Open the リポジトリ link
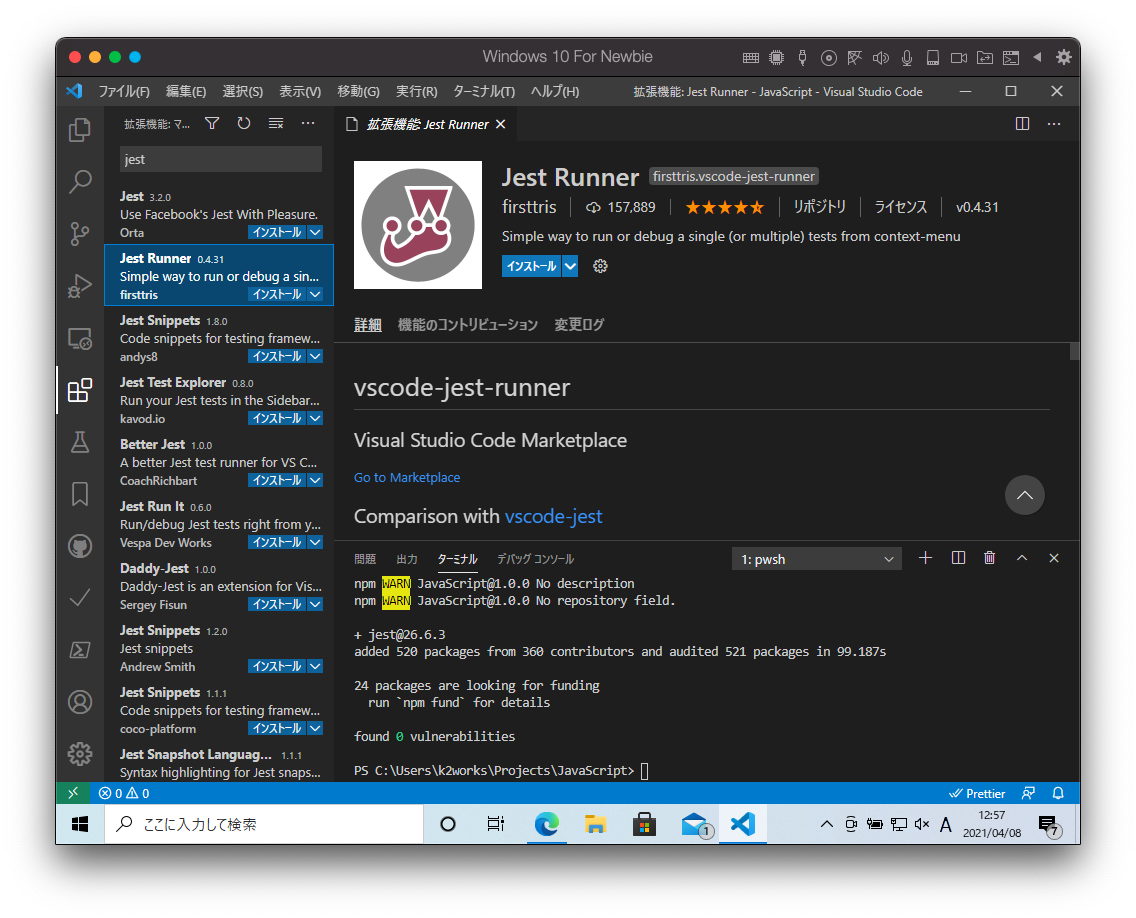Viewport: 1136px width, 918px height. [x=819, y=207]
